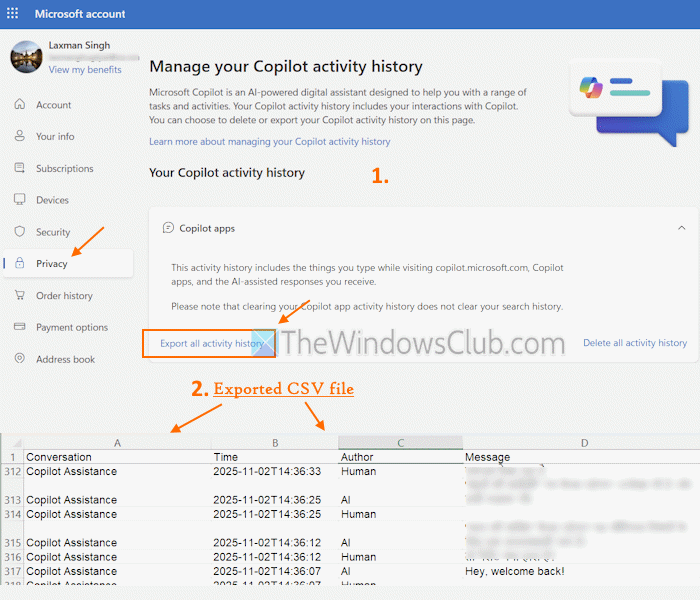Select column C header in spreadsheet
The width and height of the screenshot is (700, 600).
click(x=400, y=443)
